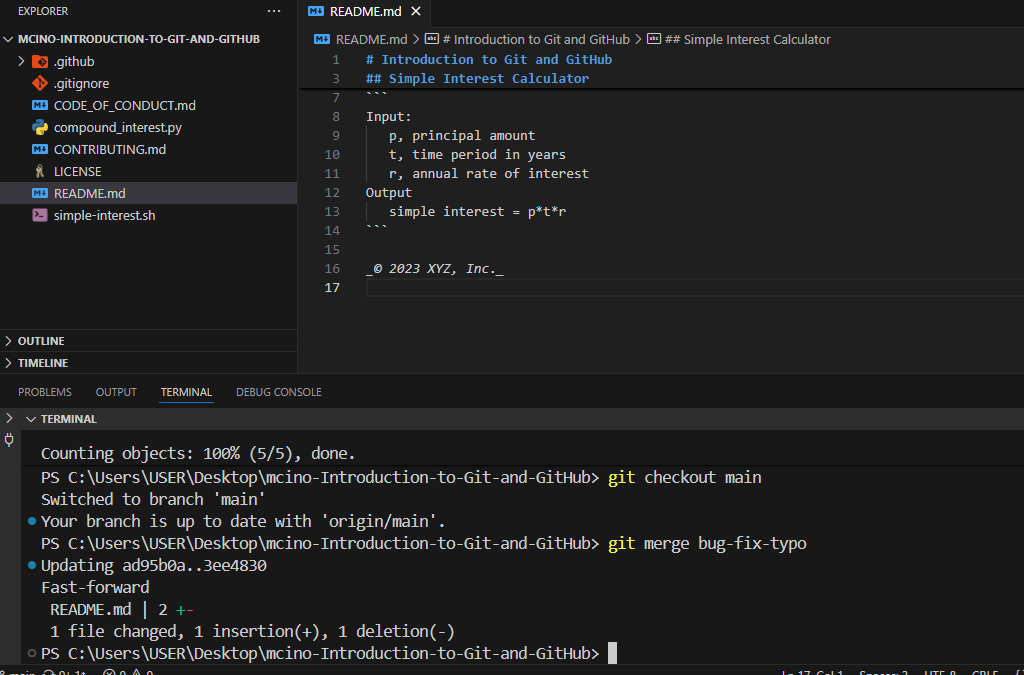Click the shell icon of simple-interest.sh
The width and height of the screenshot is (1024, 675).
coord(40,215)
